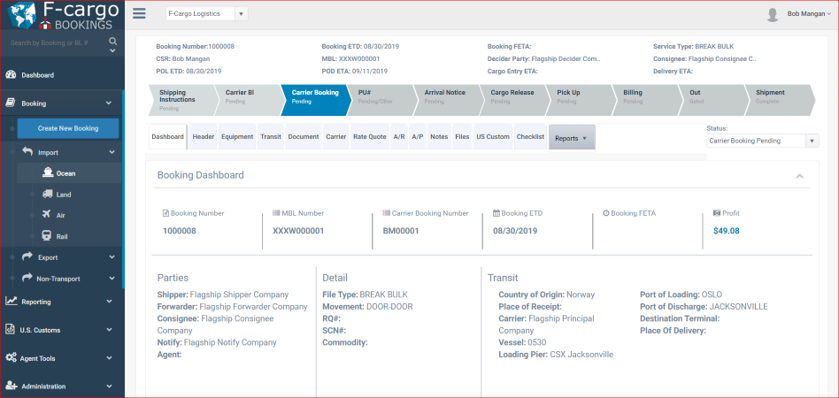Click the Ocean ship icon
Image resolution: width=839 pixels, height=398 pixels.
tap(48, 173)
